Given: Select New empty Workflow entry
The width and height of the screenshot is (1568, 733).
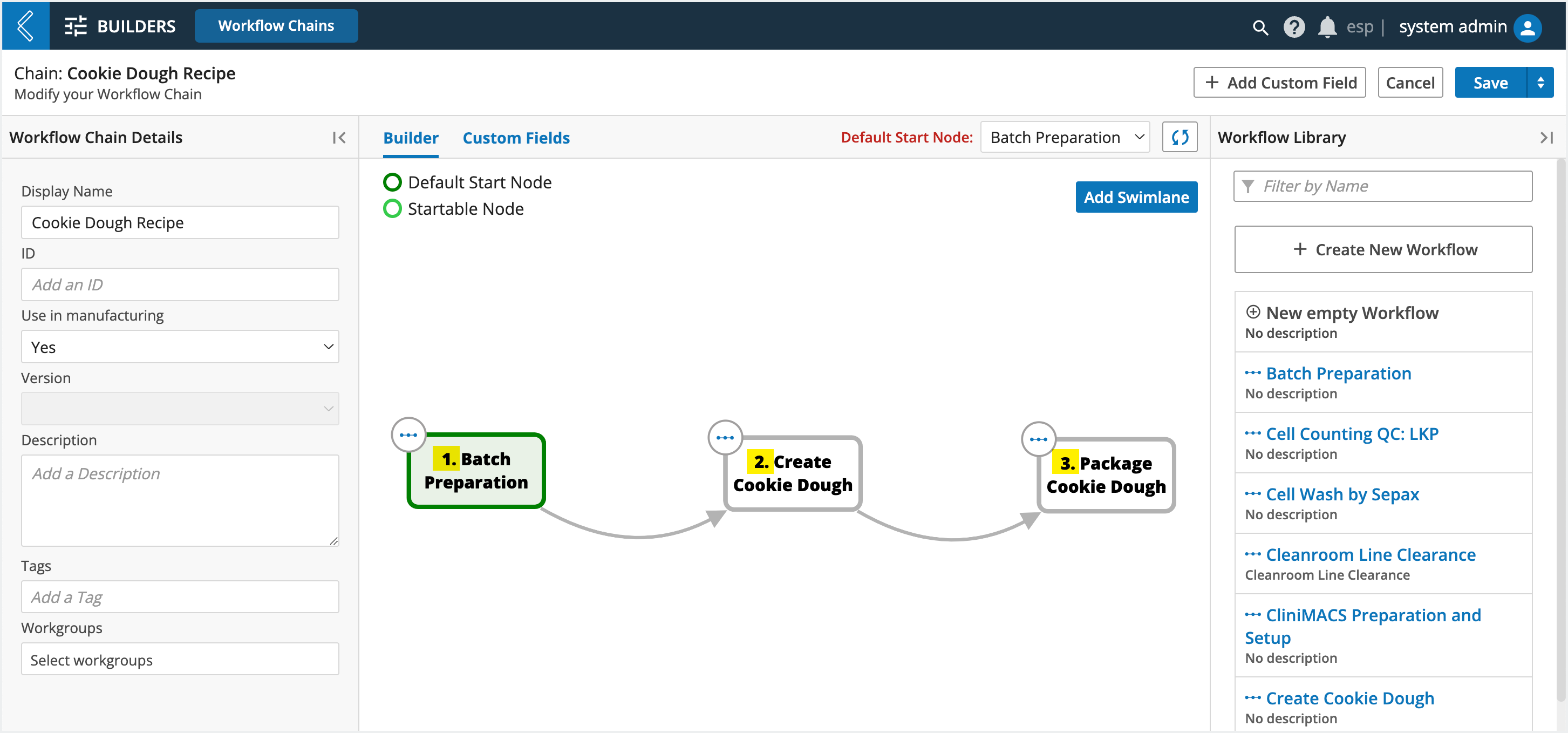Looking at the screenshot, I should (x=1383, y=322).
